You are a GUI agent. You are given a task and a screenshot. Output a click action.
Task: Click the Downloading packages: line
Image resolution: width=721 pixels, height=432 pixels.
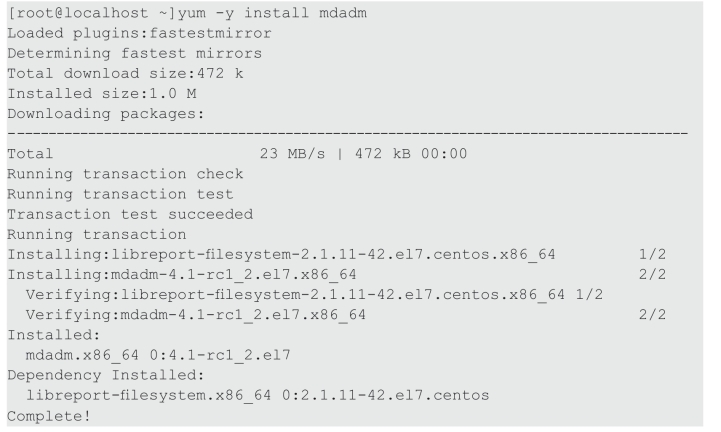(106, 114)
